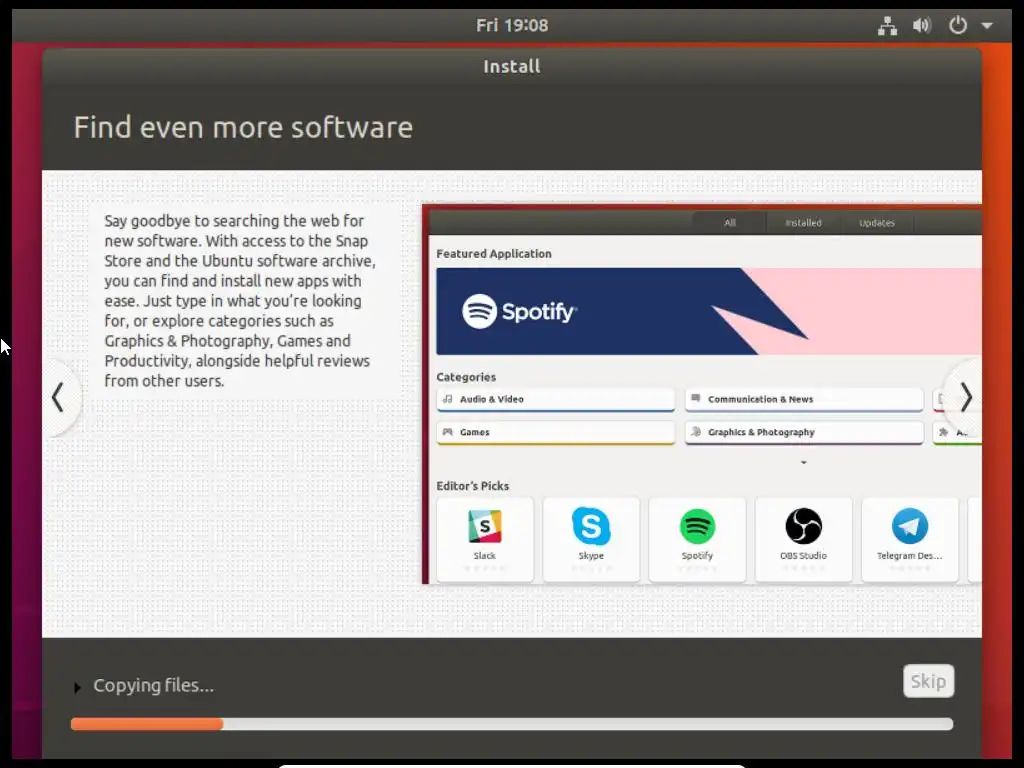The image size is (1024, 768).
Task: Go back to the previous installer slide
Action: 59,397
